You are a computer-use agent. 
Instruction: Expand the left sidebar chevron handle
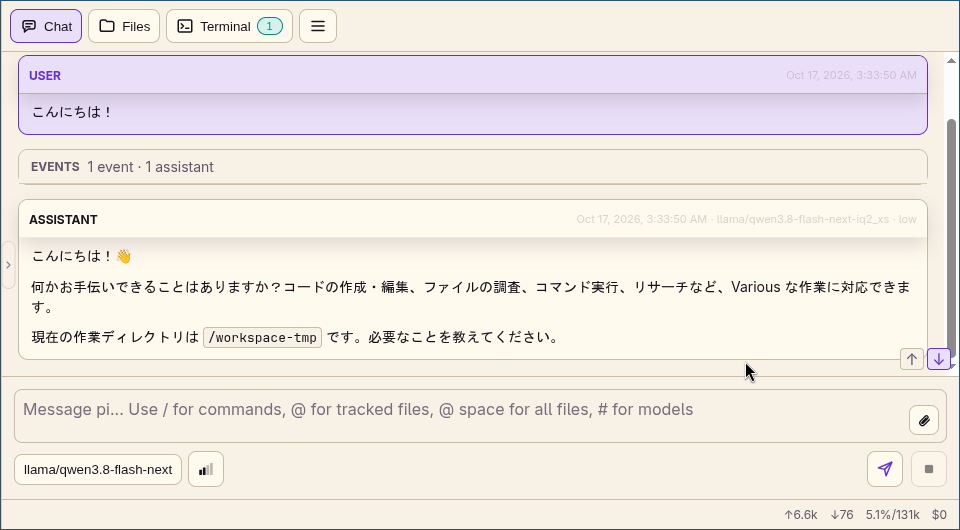click(8, 265)
